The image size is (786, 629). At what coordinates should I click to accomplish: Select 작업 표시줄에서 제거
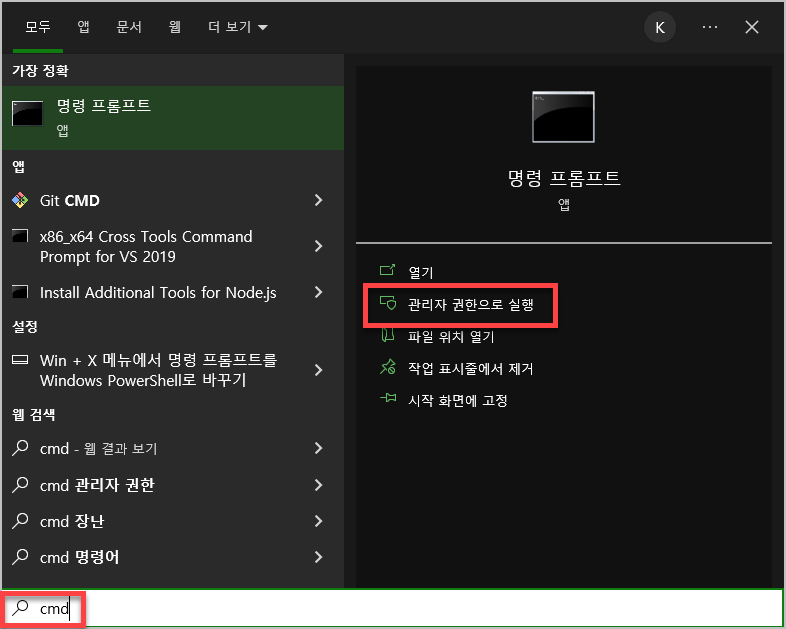(x=470, y=368)
